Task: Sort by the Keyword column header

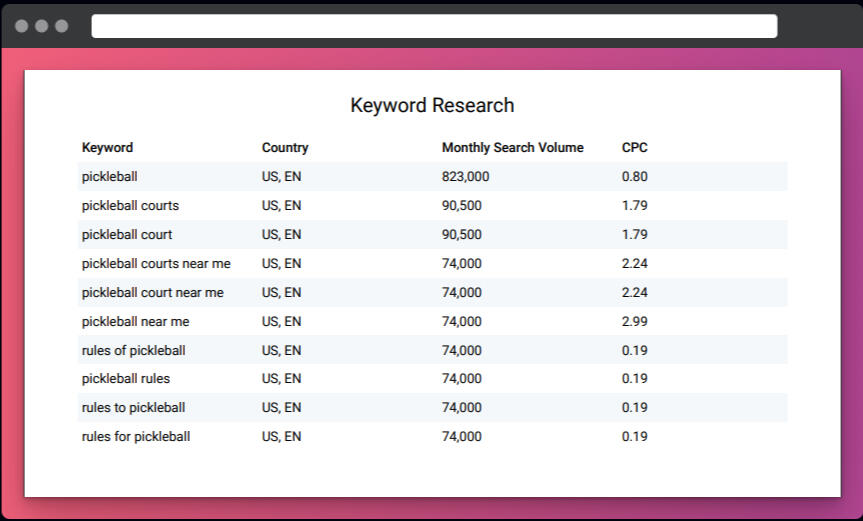Action: [x=107, y=148]
